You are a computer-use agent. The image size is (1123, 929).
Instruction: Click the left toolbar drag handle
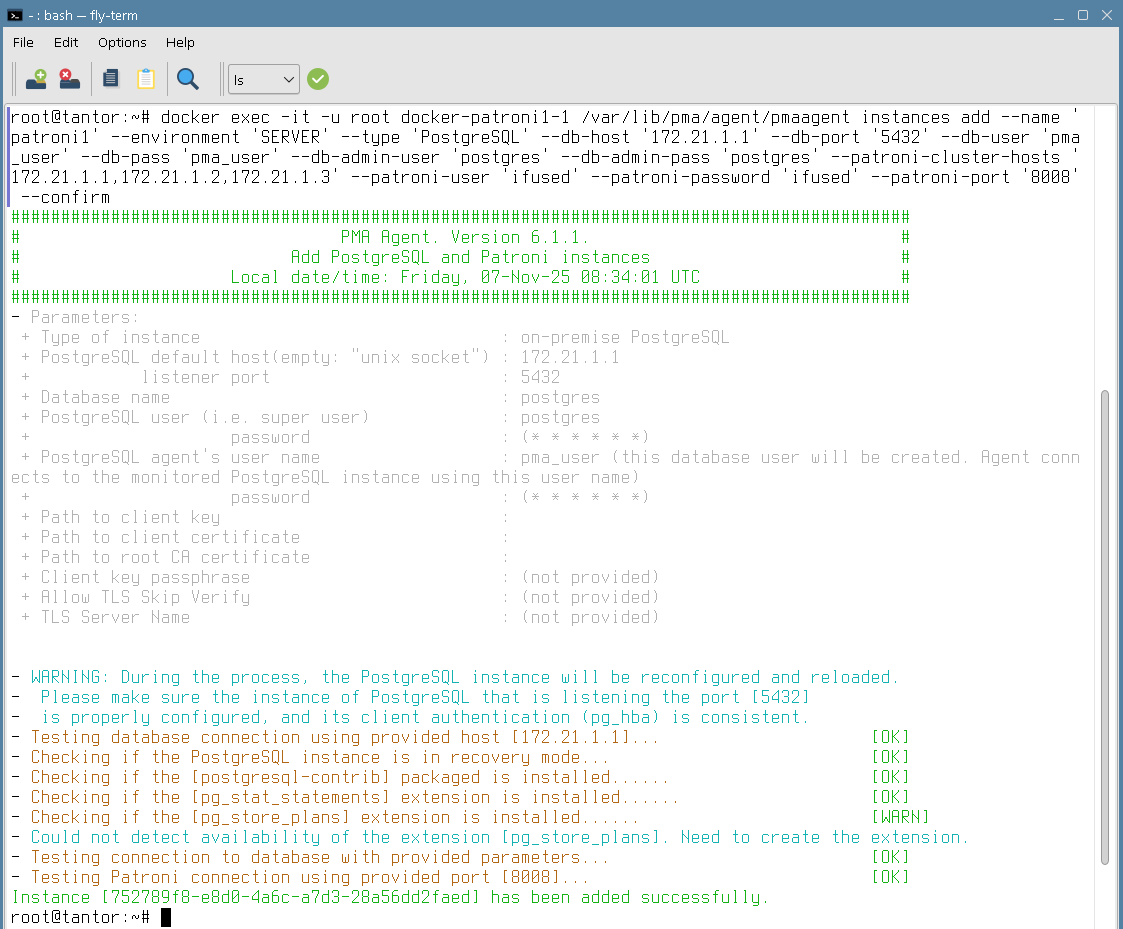(14, 79)
